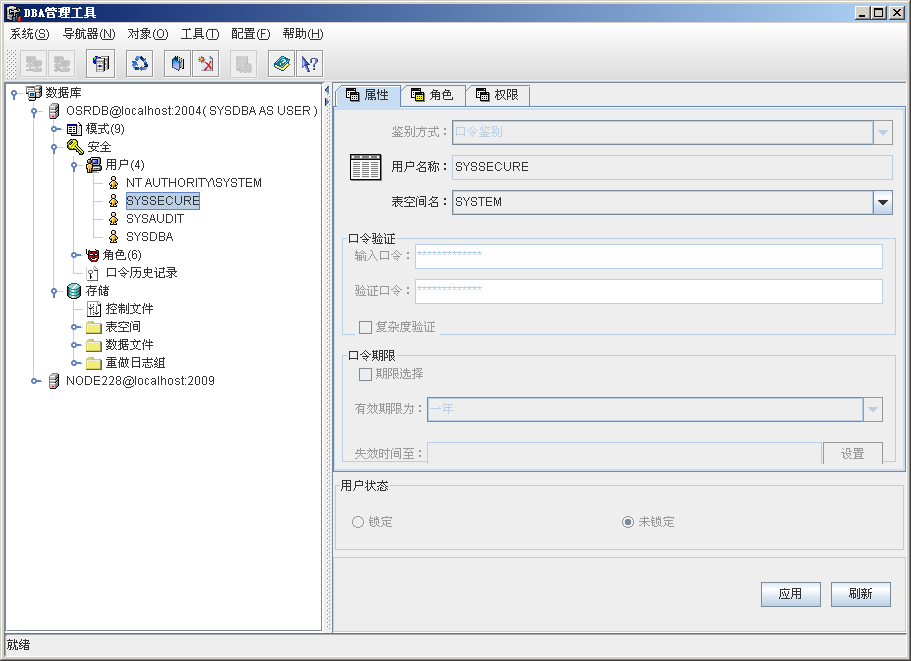Expand the 模式(9) tree node
The height and width of the screenshot is (661, 911).
[x=56, y=129]
